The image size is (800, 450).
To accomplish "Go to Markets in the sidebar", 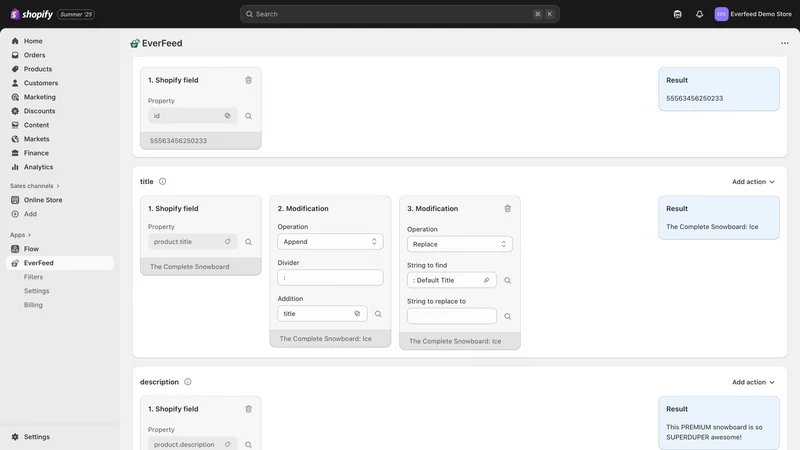I will 36,139.
